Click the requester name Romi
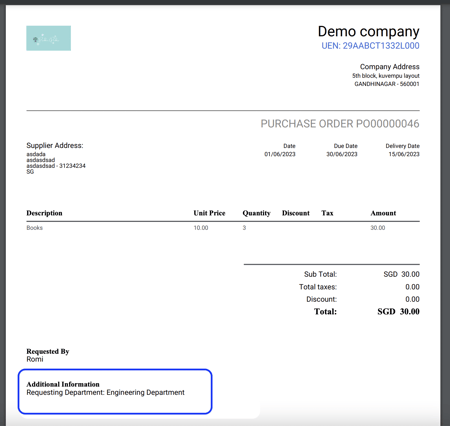The width and height of the screenshot is (450, 426). point(35,359)
